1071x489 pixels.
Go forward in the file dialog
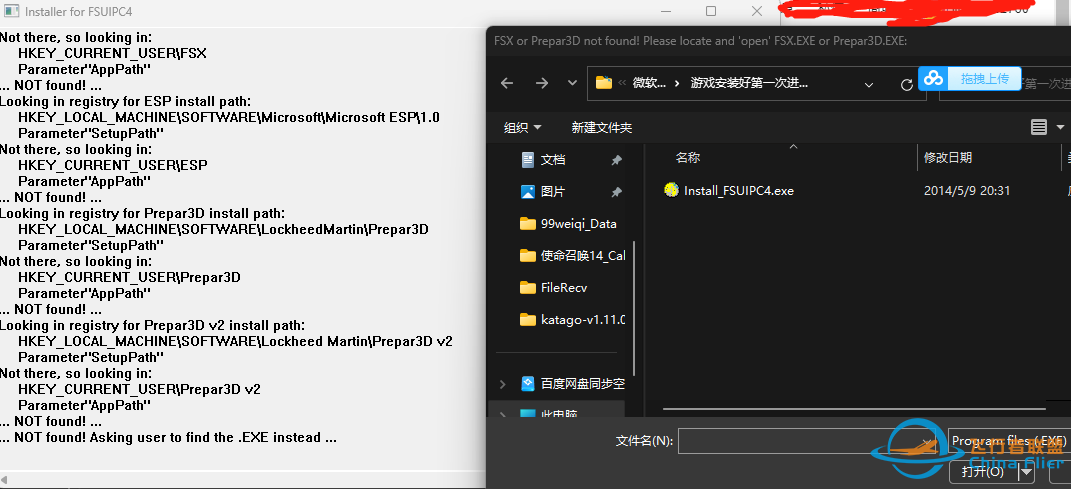[542, 83]
